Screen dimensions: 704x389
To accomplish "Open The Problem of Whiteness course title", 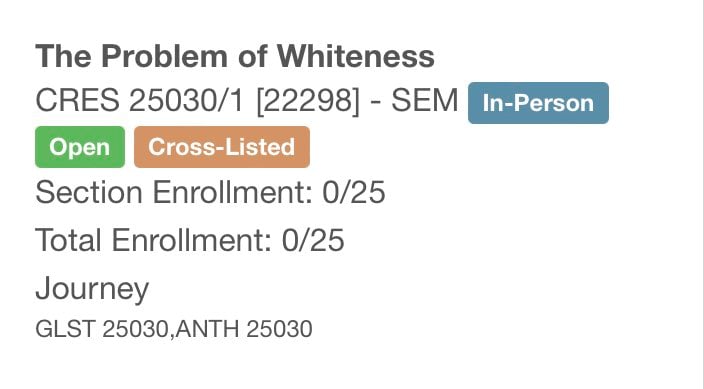I will (235, 56).
